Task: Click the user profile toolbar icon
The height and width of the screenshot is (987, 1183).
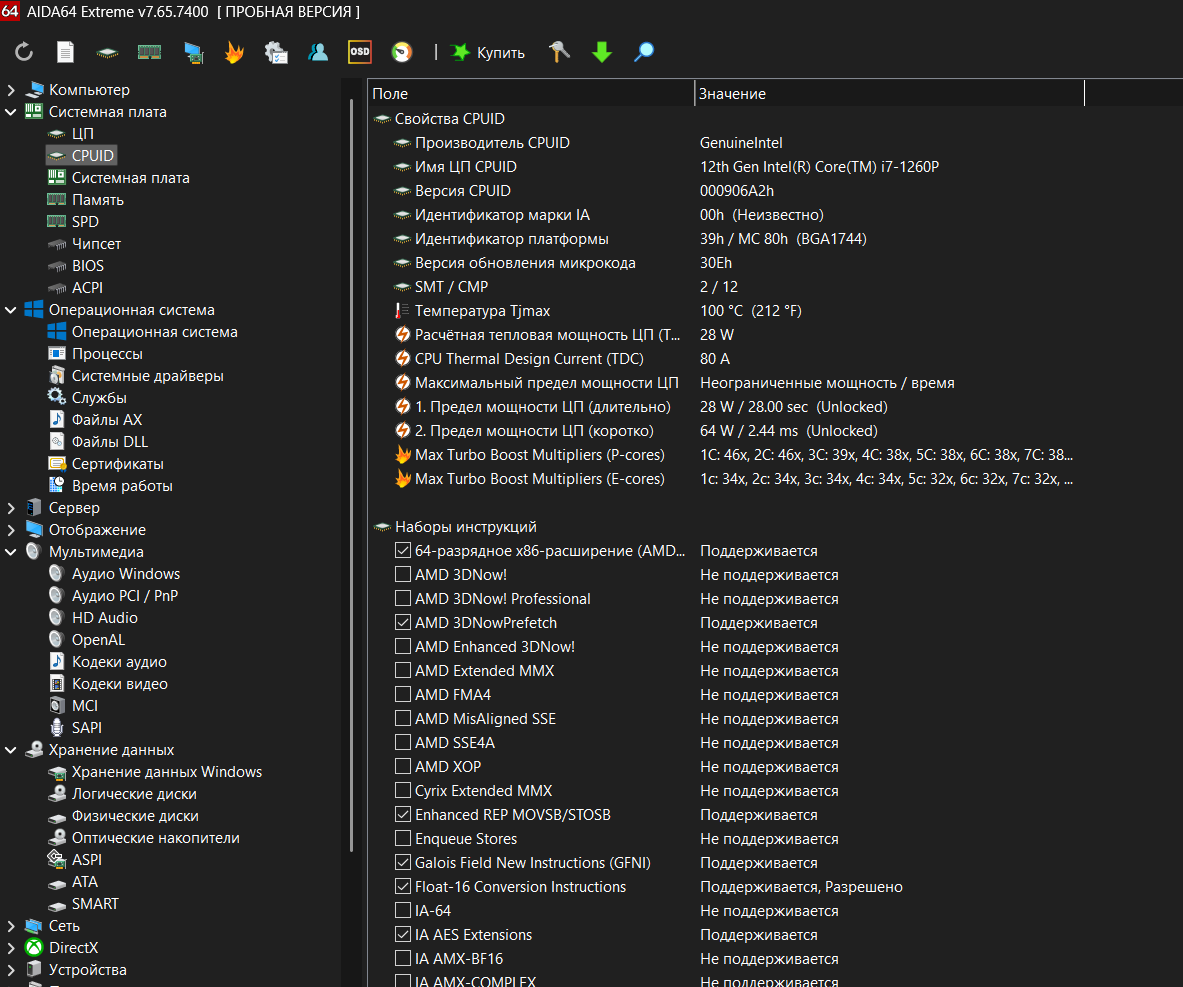Action: pyautogui.click(x=318, y=52)
